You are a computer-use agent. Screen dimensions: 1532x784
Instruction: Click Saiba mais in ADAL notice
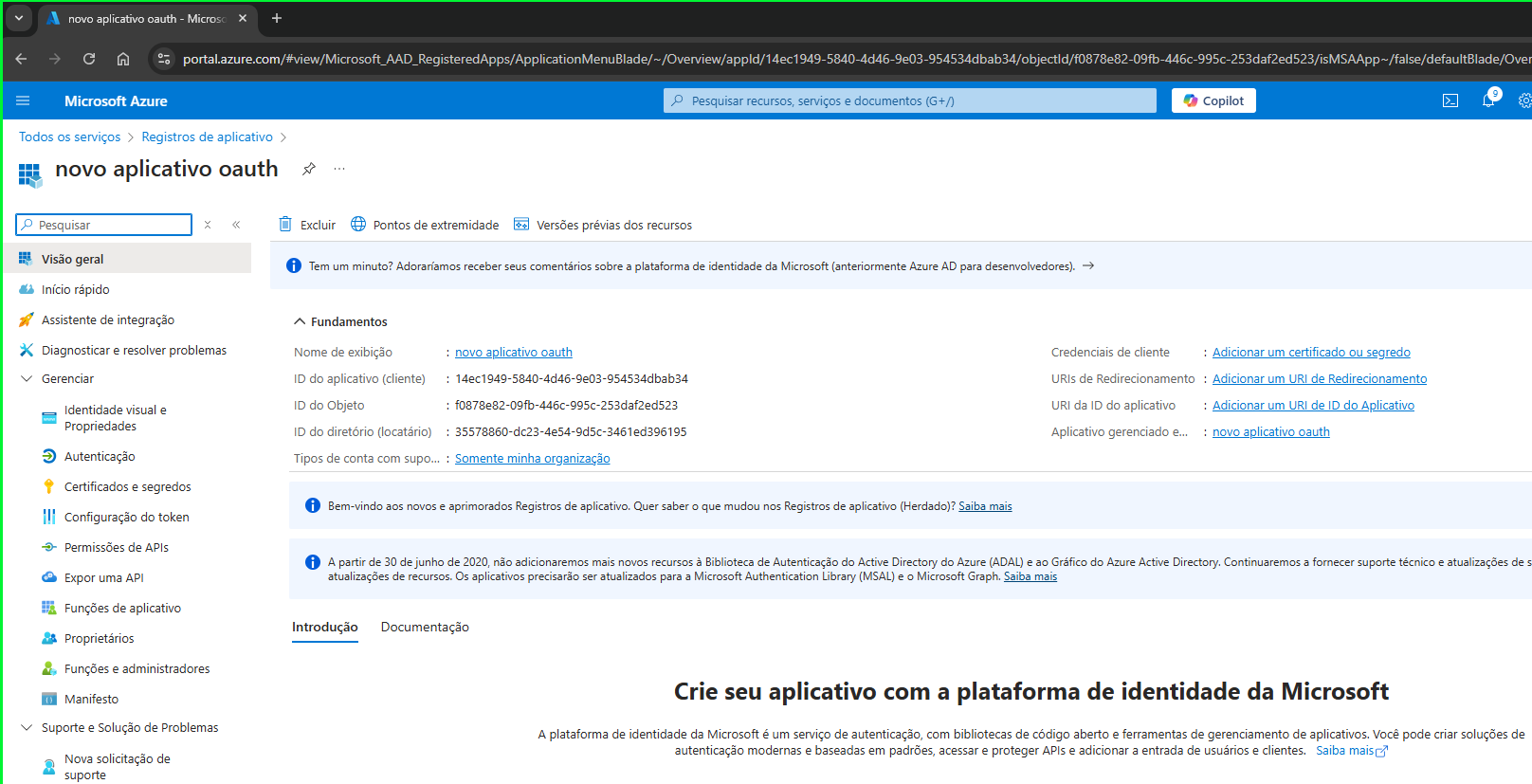[x=1030, y=576]
